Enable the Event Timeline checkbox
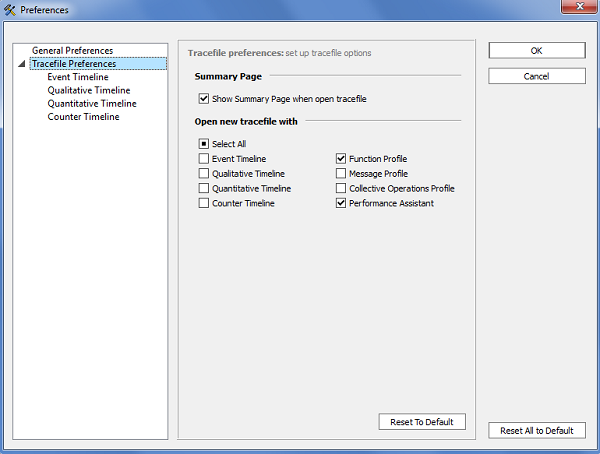 (204, 159)
